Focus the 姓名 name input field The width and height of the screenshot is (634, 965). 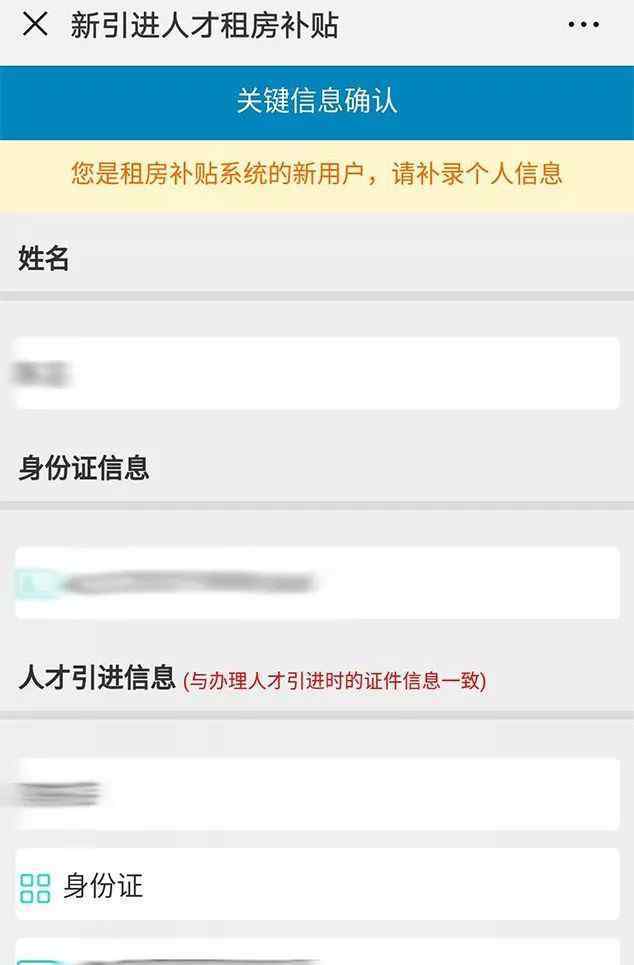[317, 374]
